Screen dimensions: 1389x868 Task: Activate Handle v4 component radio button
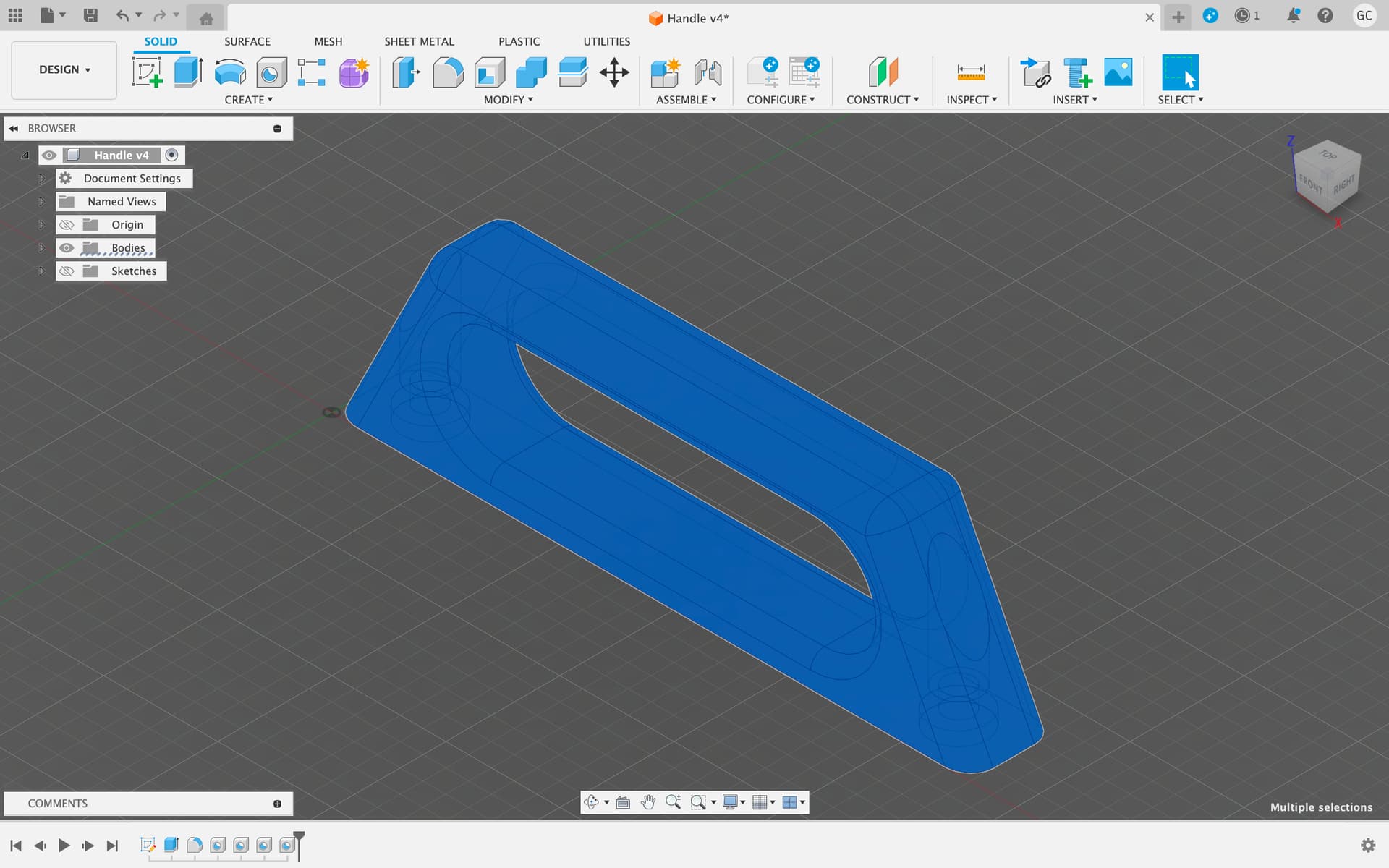[x=171, y=155]
